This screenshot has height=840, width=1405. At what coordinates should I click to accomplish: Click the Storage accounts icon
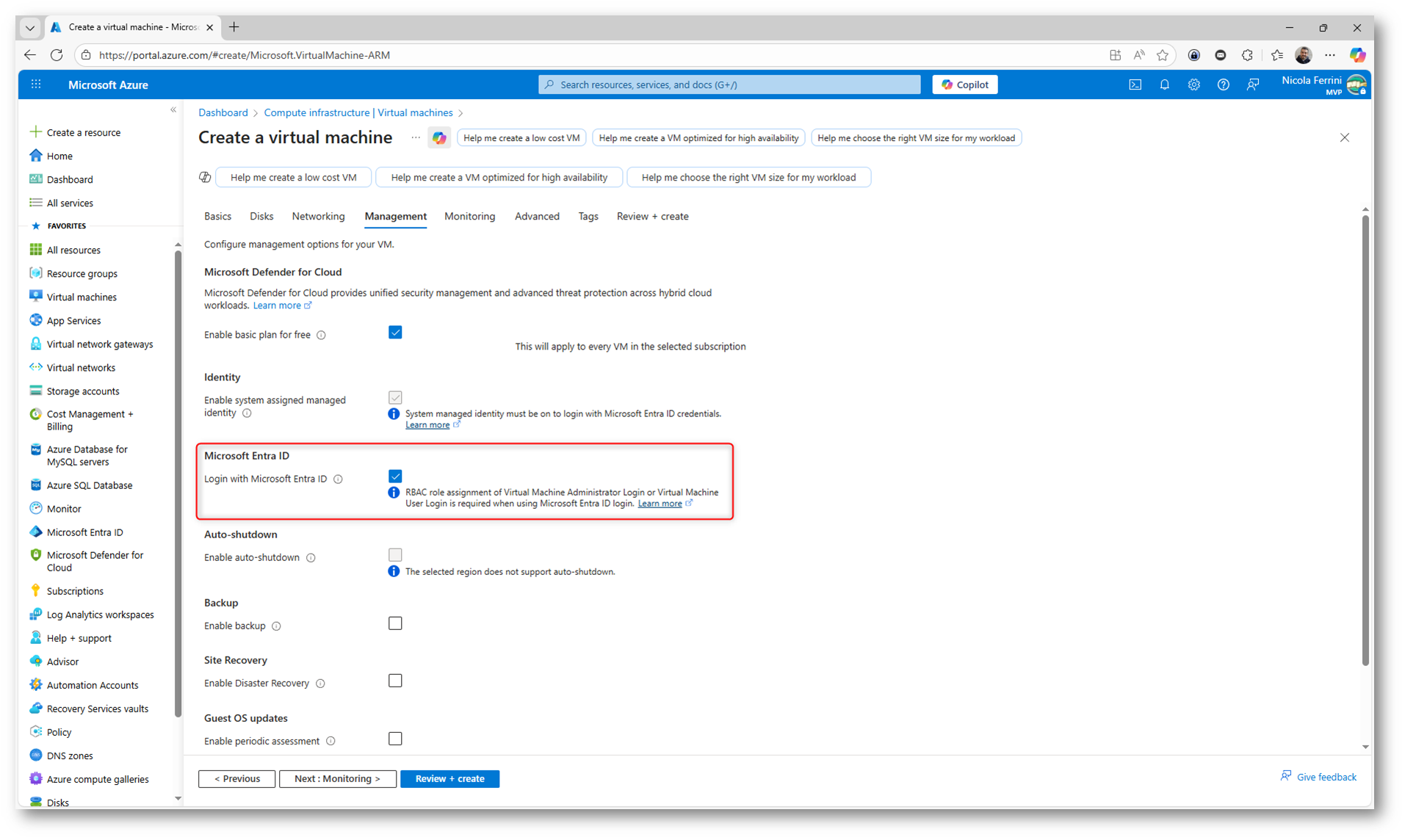(x=35, y=391)
